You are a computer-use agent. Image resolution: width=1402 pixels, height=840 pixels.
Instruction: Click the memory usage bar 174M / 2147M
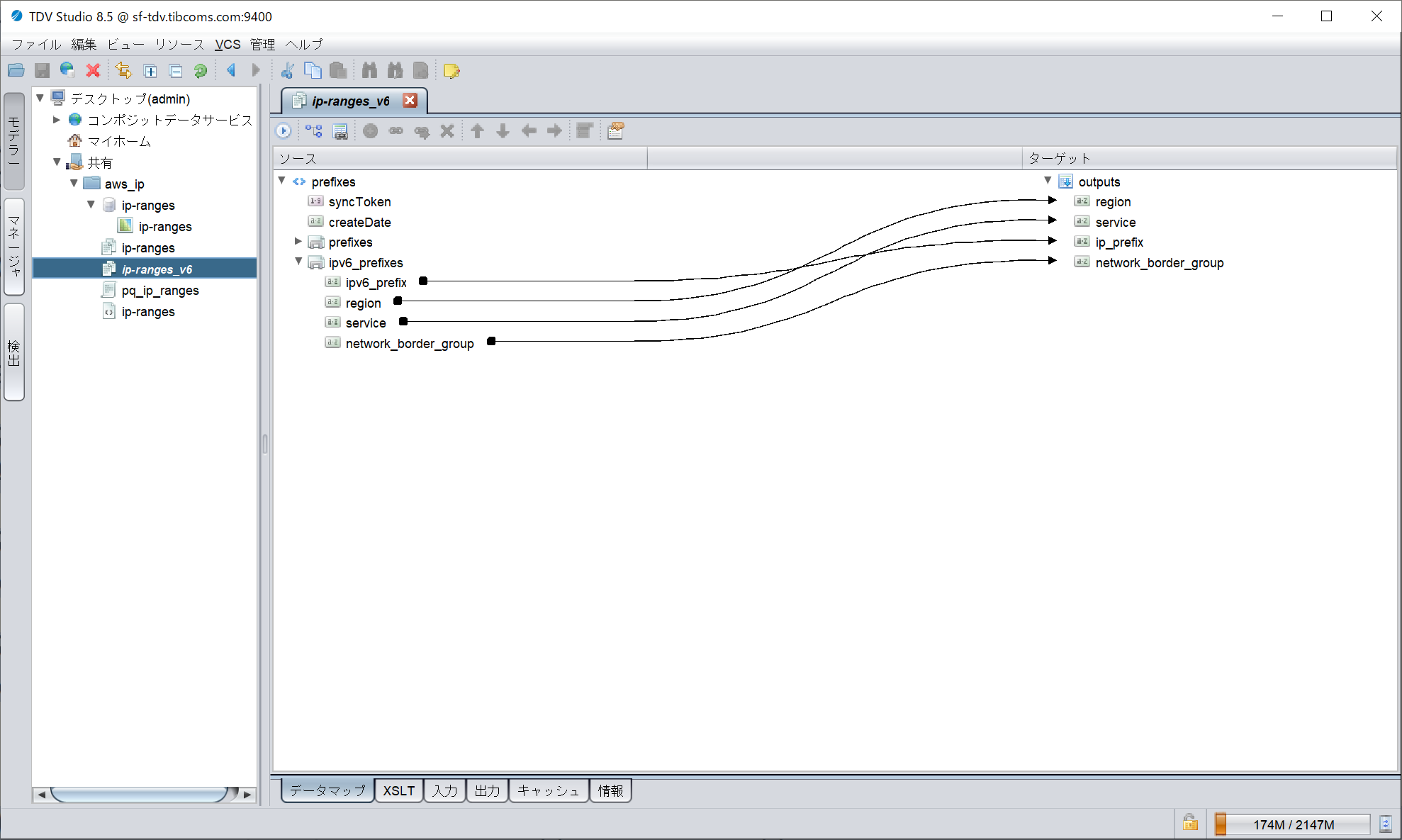[x=1293, y=824]
